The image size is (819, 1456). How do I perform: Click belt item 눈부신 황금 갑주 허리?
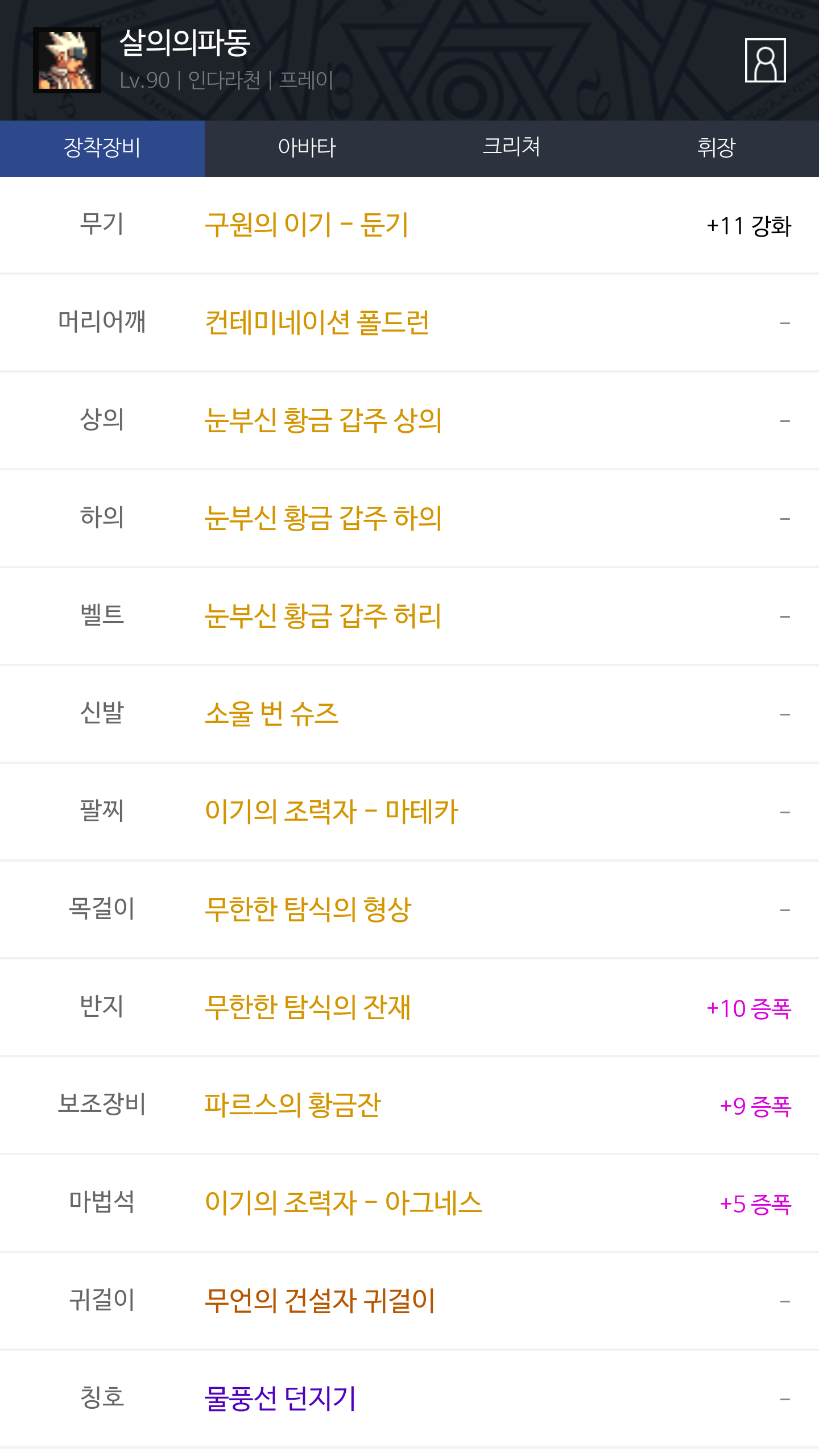coord(323,617)
